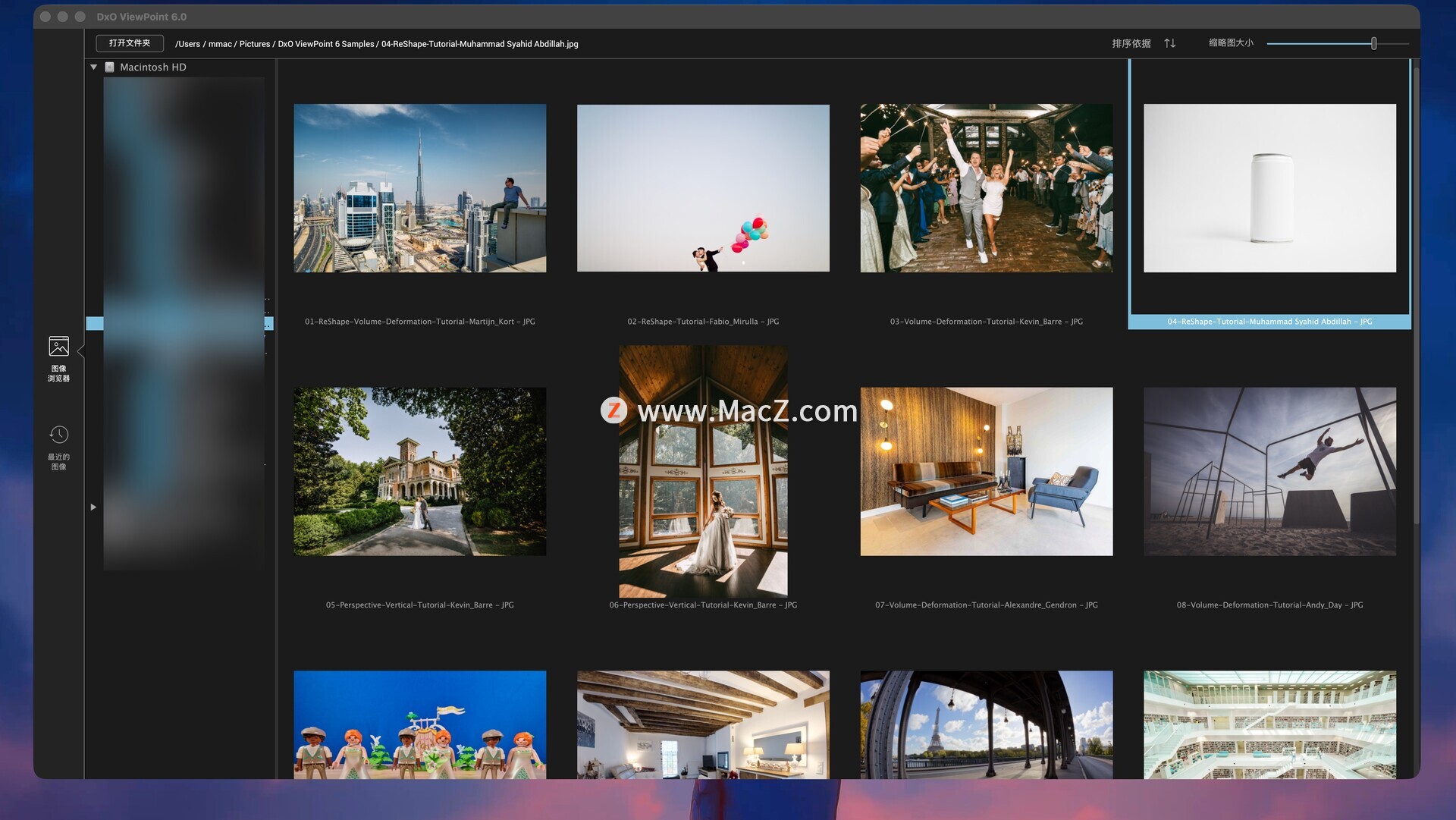Click the 04-ReShape-Tutorial-Muhammad Syahid Abdillah filename label
The image size is (1456, 820).
coord(1269,322)
